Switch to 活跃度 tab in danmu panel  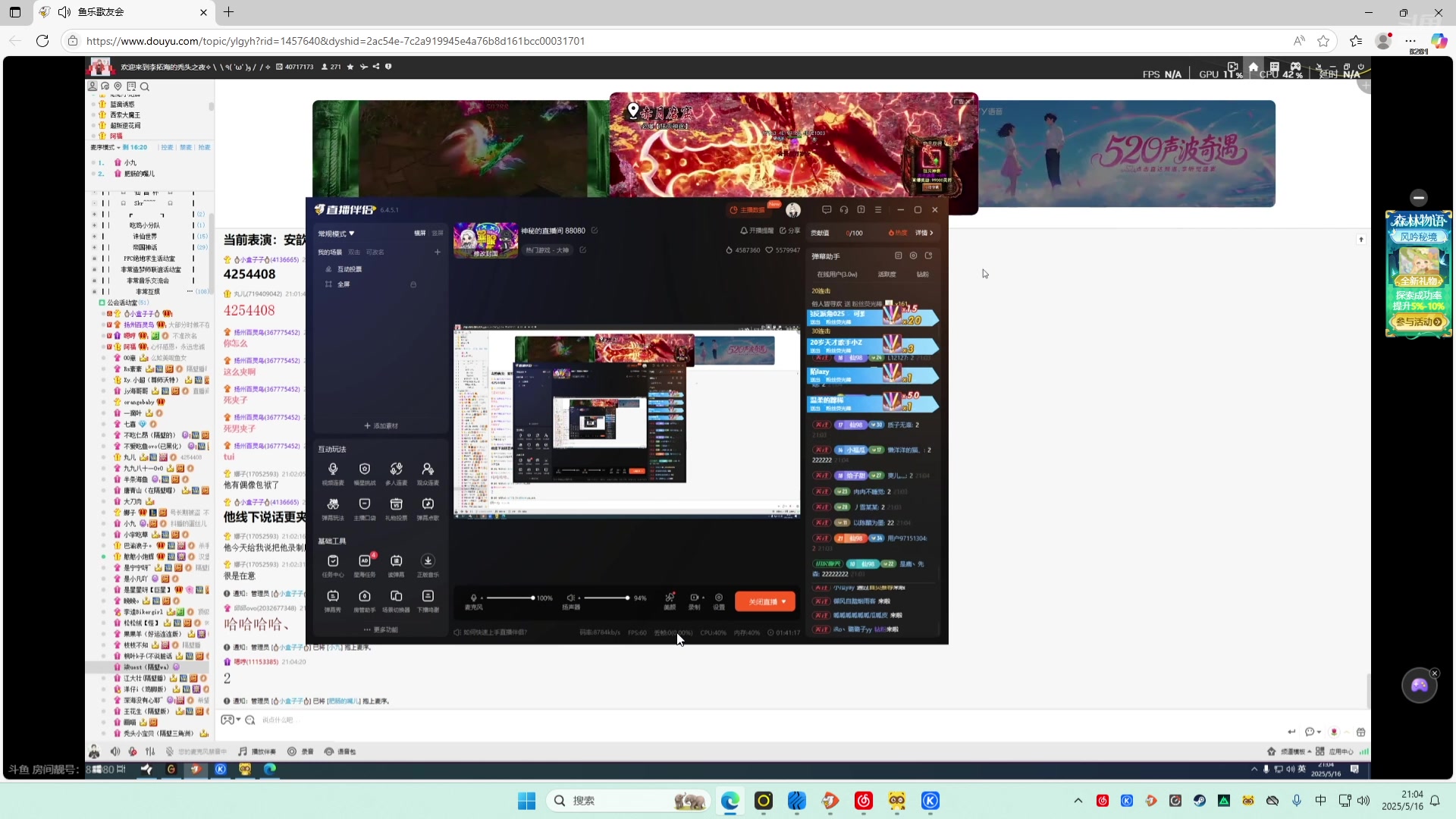886,275
